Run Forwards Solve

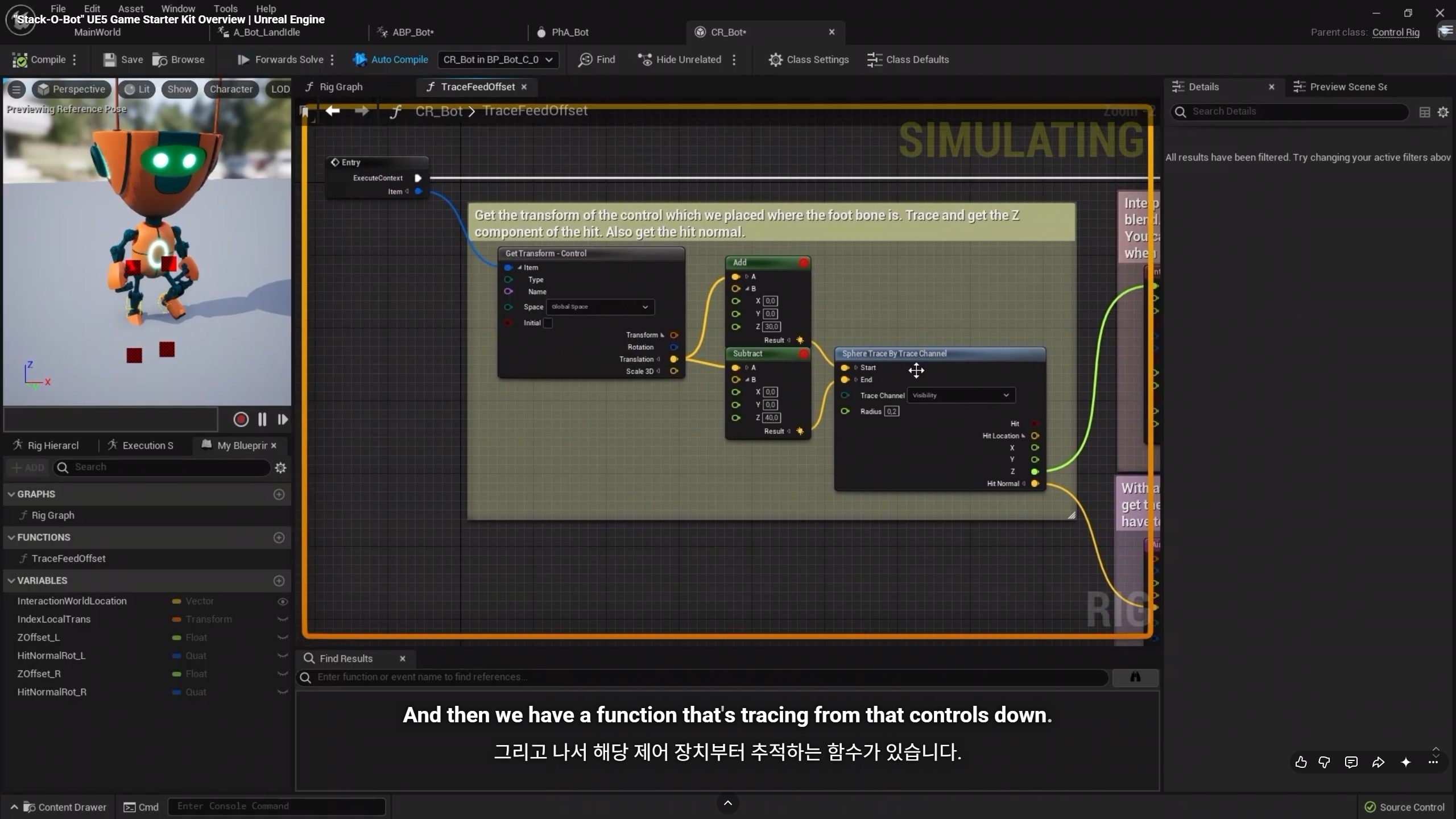tap(280, 60)
